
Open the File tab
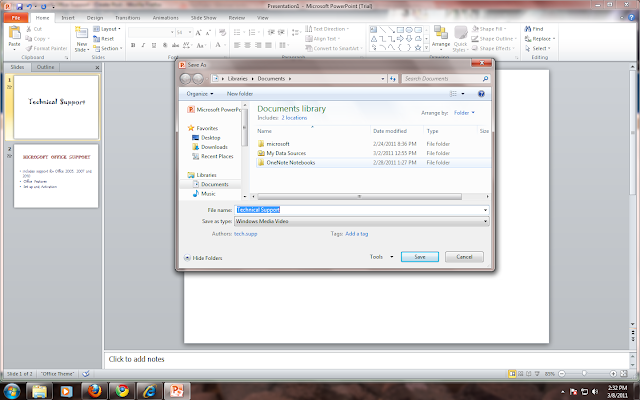pyautogui.click(x=16, y=18)
